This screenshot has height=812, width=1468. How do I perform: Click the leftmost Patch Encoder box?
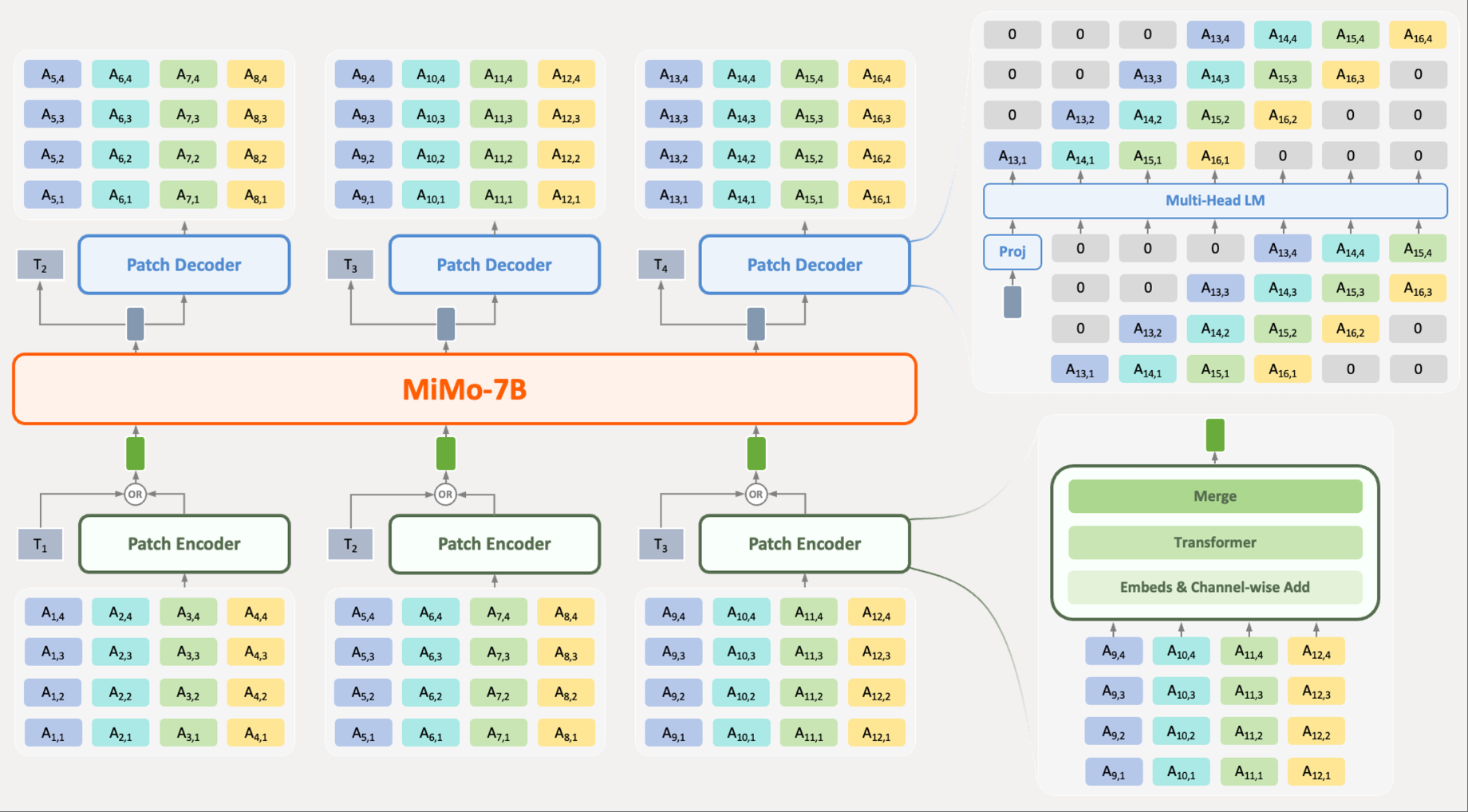[183, 544]
